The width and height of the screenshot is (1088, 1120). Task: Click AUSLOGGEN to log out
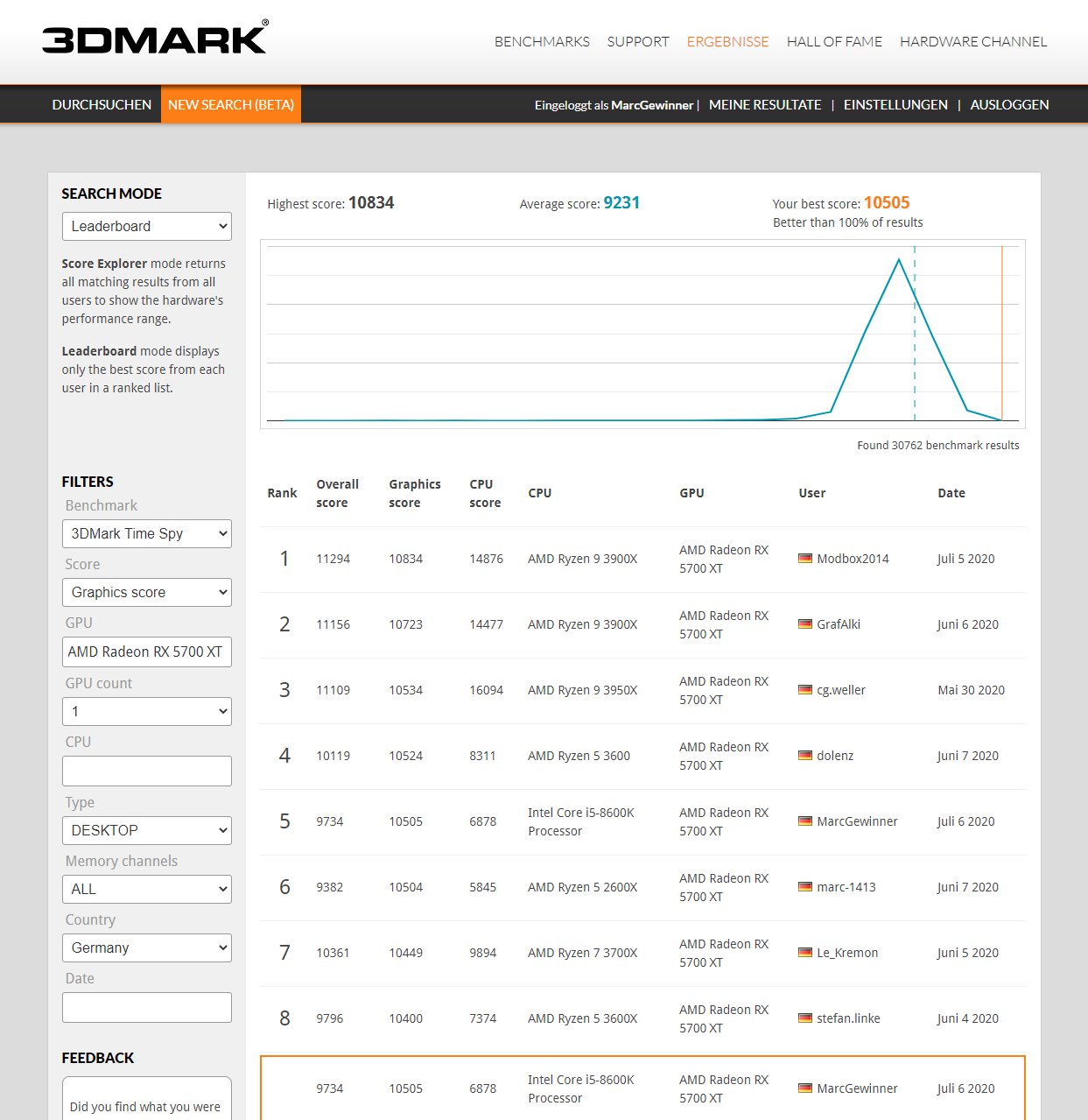1009,104
